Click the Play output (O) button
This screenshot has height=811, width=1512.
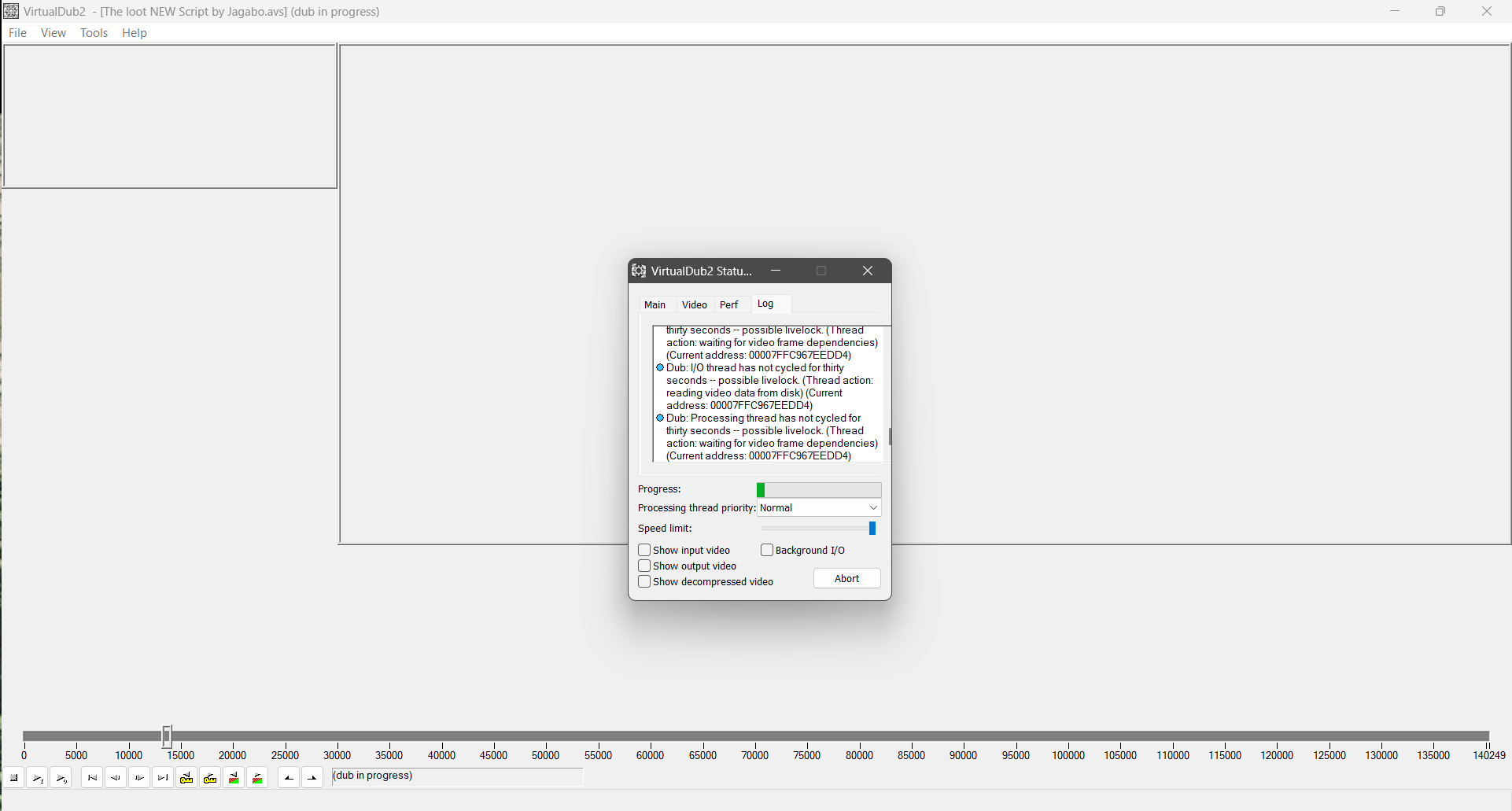point(61,778)
